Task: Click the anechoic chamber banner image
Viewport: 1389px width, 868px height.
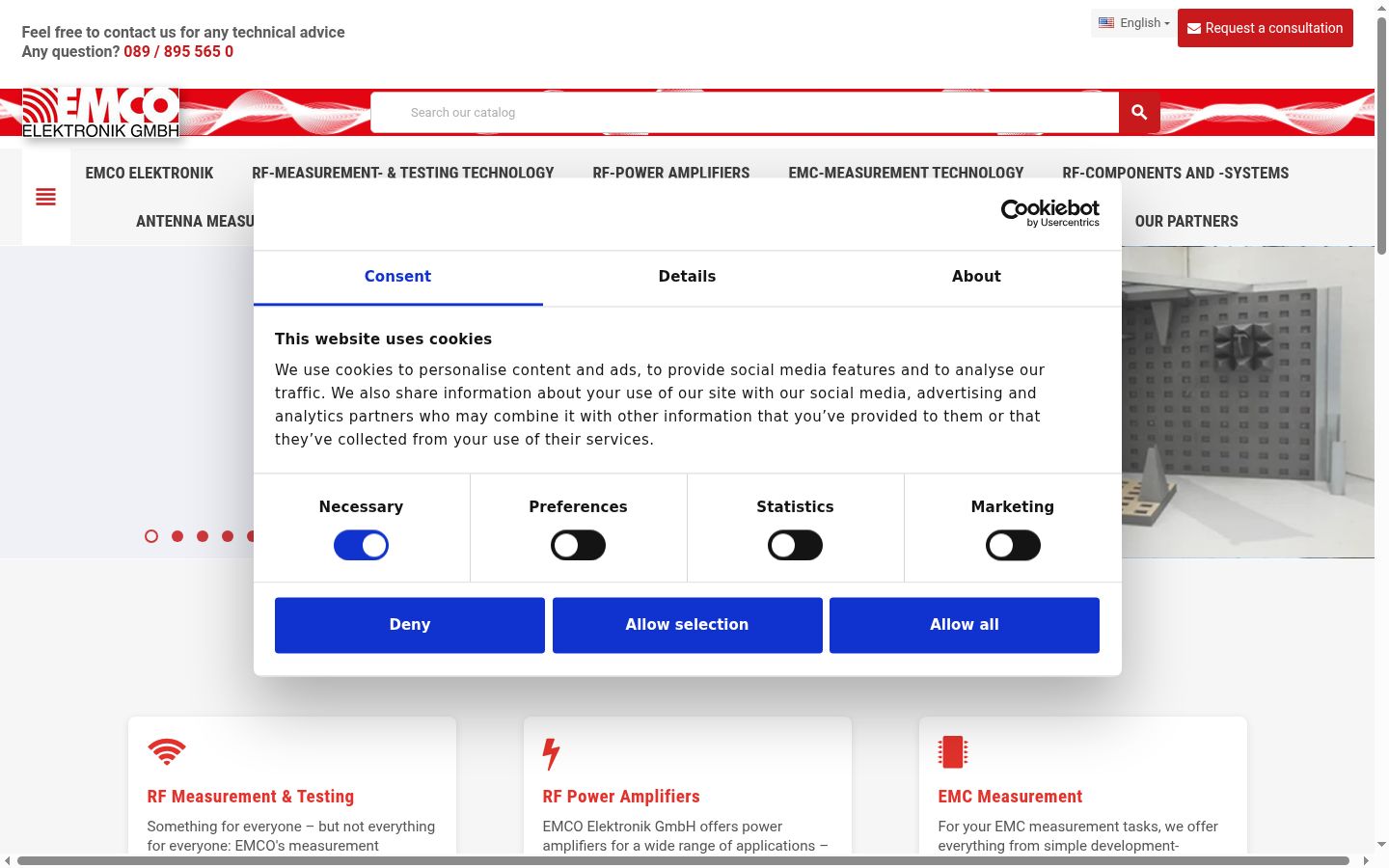Action: (1248, 401)
